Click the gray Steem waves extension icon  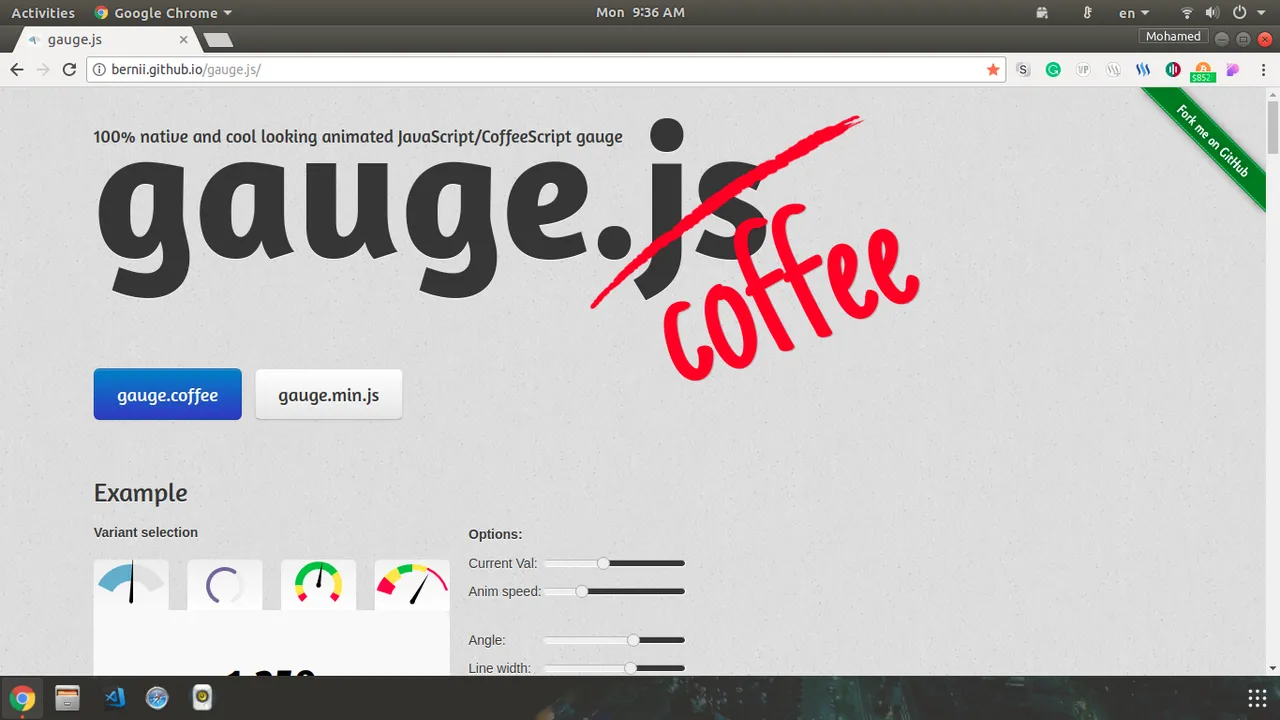(x=1113, y=70)
